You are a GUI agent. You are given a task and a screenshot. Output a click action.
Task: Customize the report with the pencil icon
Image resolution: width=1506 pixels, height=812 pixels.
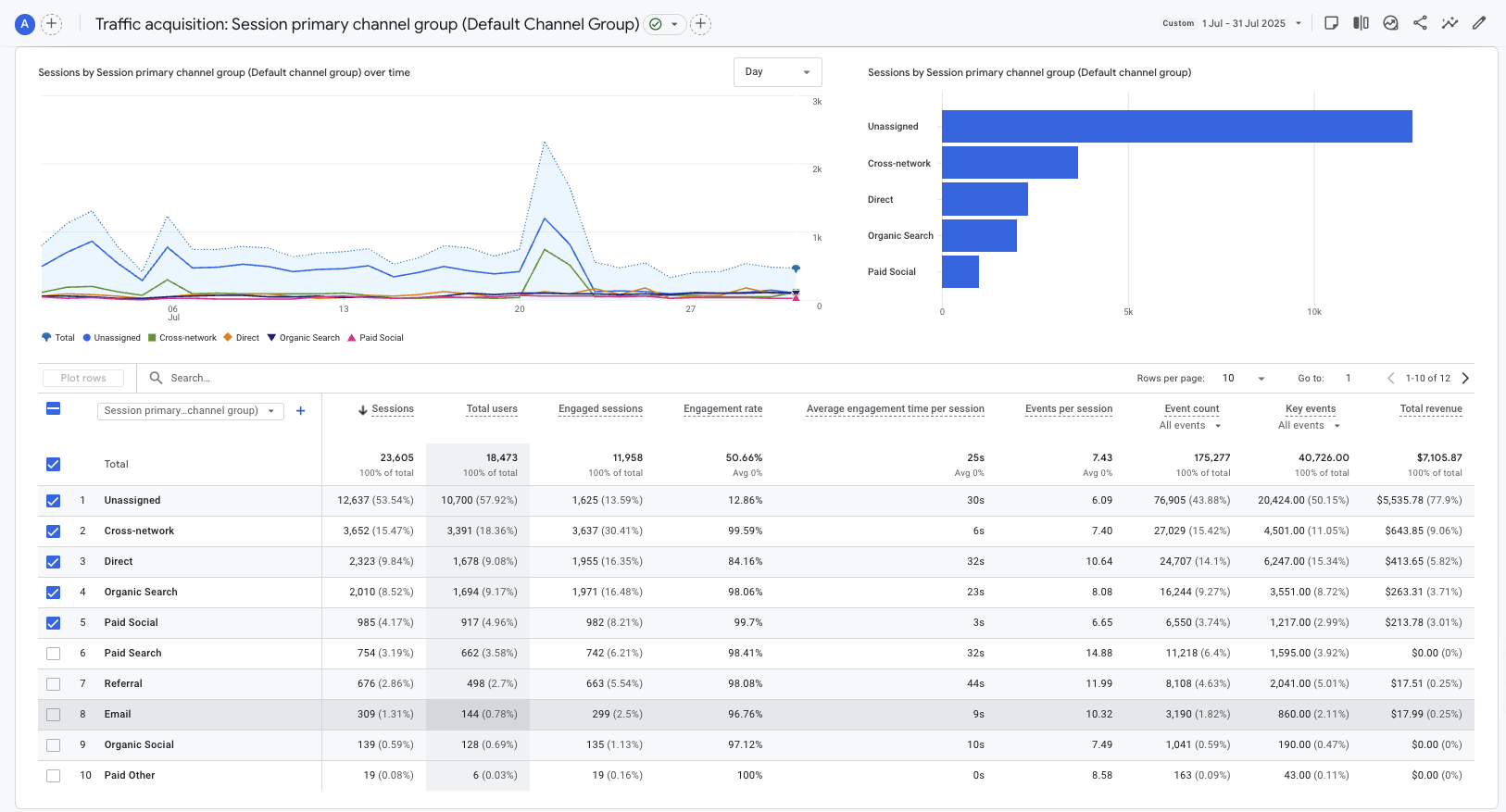pos(1479,23)
